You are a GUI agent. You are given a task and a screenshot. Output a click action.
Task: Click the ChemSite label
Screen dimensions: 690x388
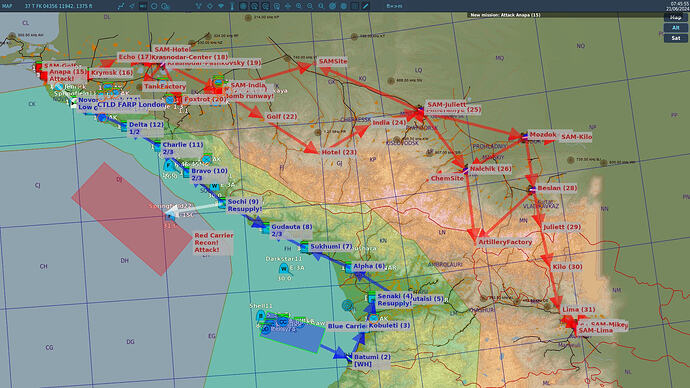(447, 179)
